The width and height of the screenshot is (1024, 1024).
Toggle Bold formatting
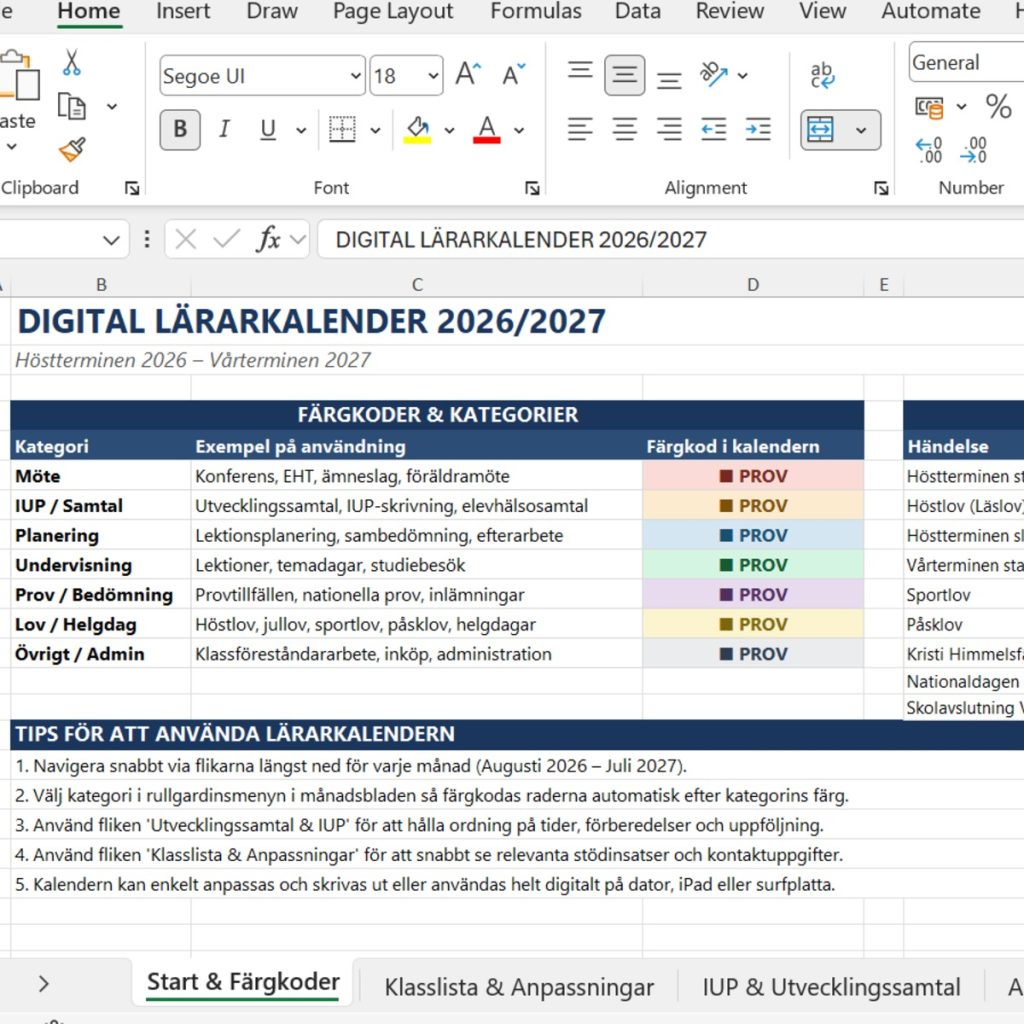click(x=180, y=129)
